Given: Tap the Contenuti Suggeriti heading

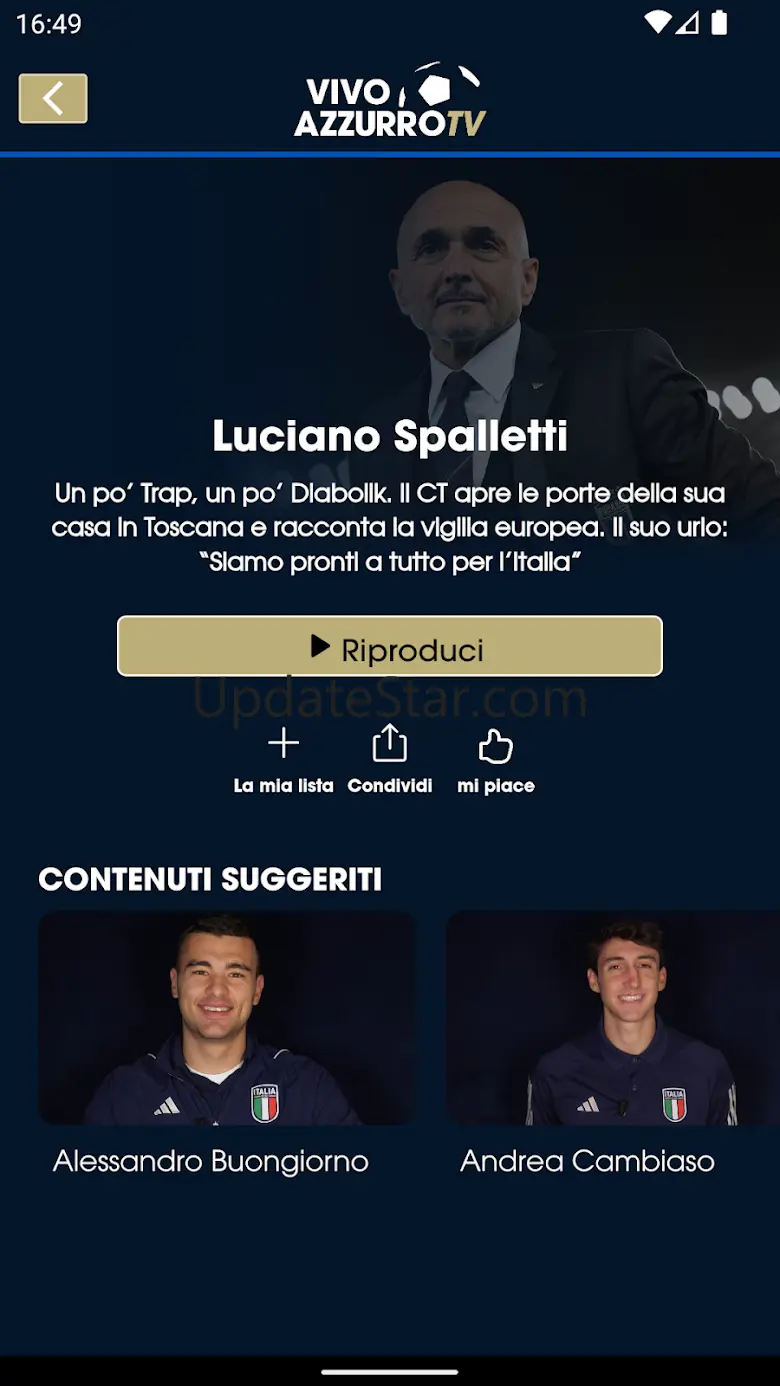Looking at the screenshot, I should pos(210,879).
